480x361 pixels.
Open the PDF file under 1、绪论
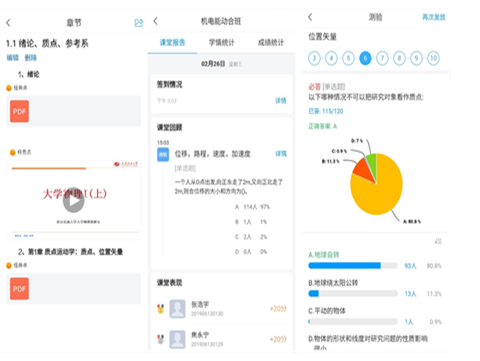(19, 111)
